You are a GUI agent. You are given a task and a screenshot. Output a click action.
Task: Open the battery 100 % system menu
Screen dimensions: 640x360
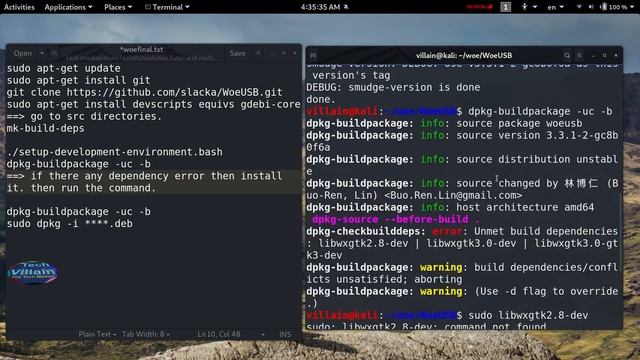coord(617,7)
